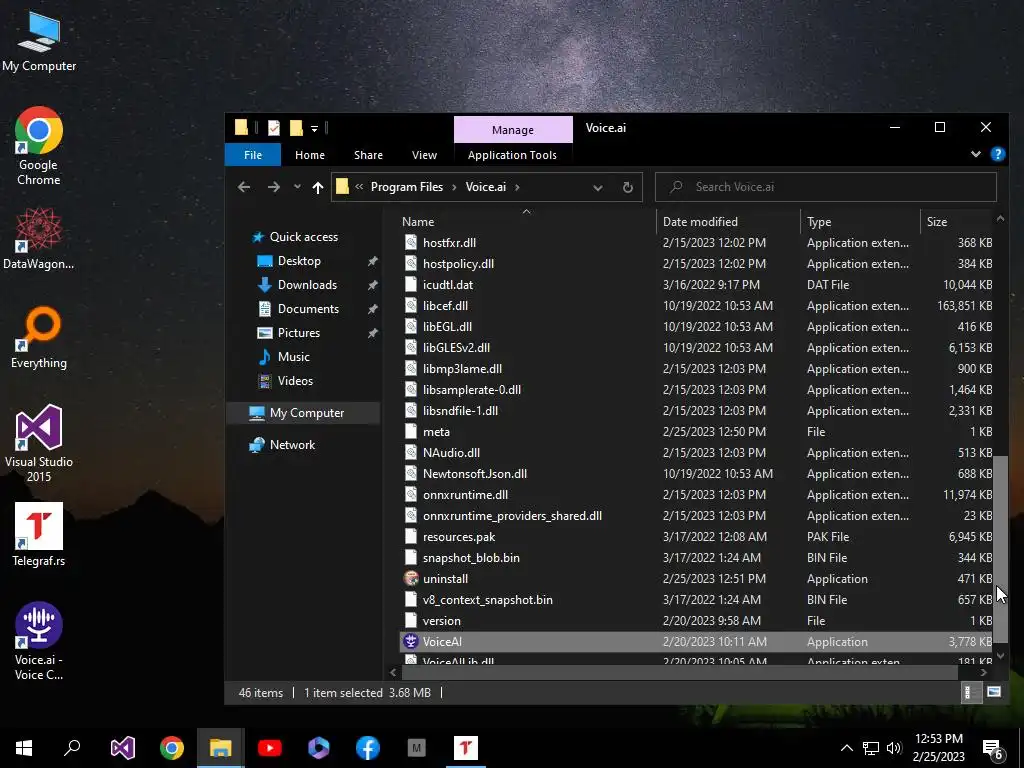This screenshot has height=768, width=1024.
Task: Open Visual Studio from the taskbar
Action: 122,748
